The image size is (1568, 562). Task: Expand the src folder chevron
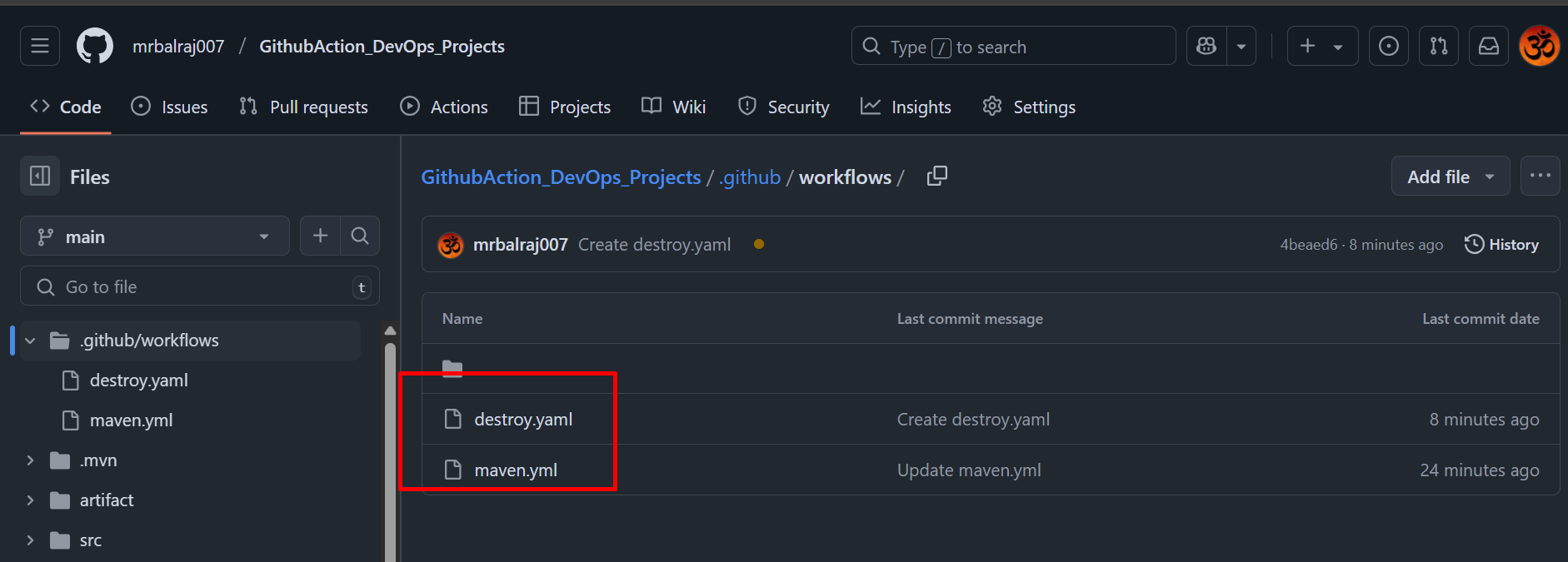click(31, 540)
